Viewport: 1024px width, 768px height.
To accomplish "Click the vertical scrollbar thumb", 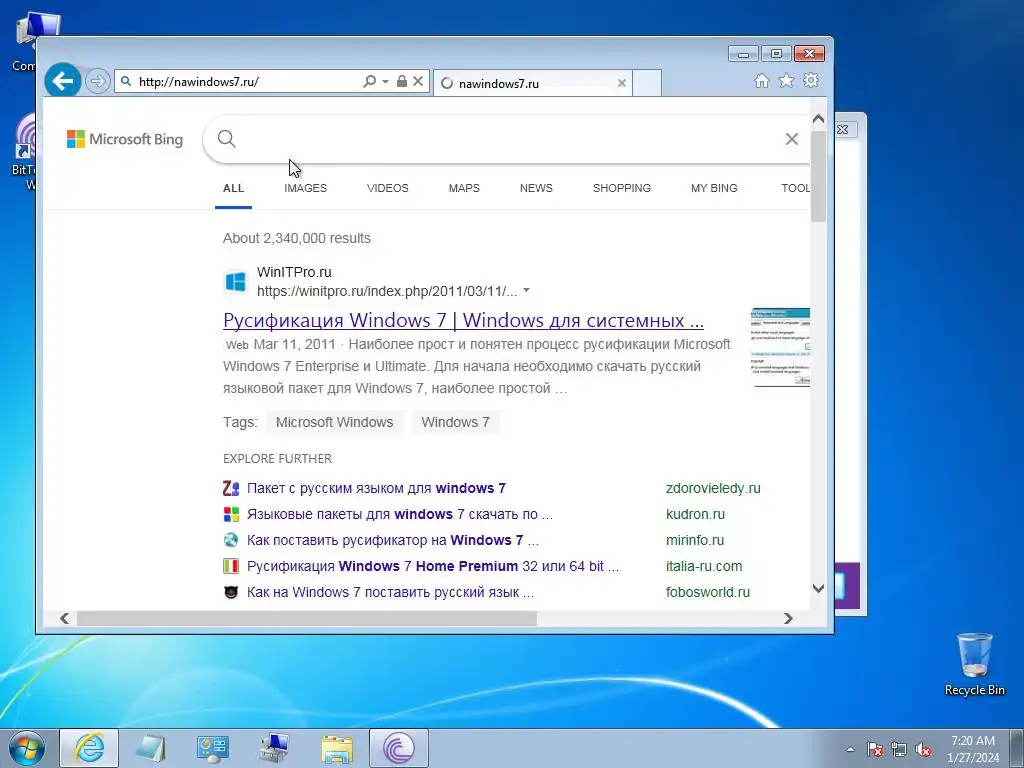I will click(818, 176).
